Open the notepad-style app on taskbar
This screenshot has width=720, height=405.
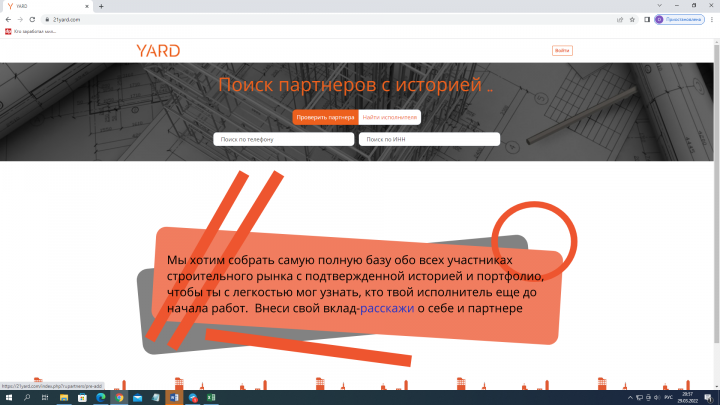click(x=156, y=398)
